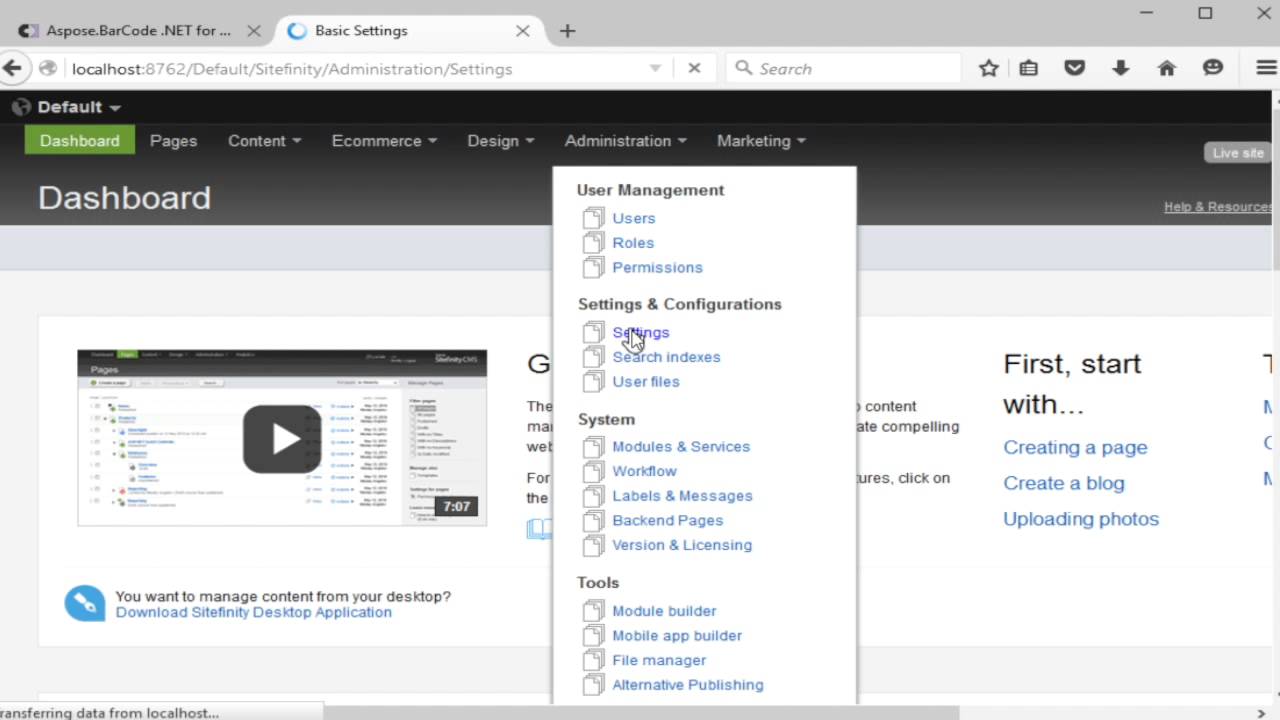This screenshot has width=1280, height=720.
Task: Click the page icon beside Modules & Services
Action: pyautogui.click(x=594, y=446)
